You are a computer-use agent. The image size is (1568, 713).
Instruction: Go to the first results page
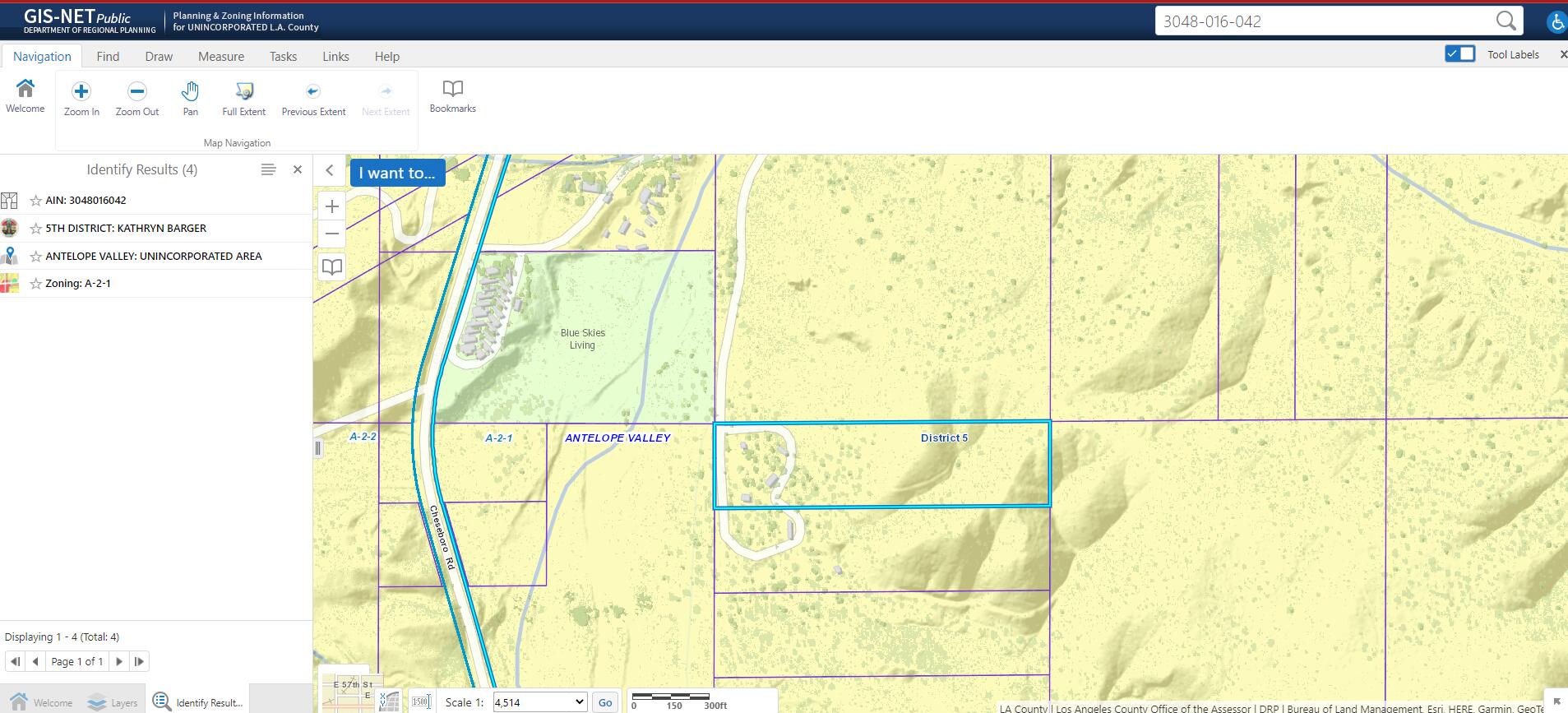[x=15, y=661]
